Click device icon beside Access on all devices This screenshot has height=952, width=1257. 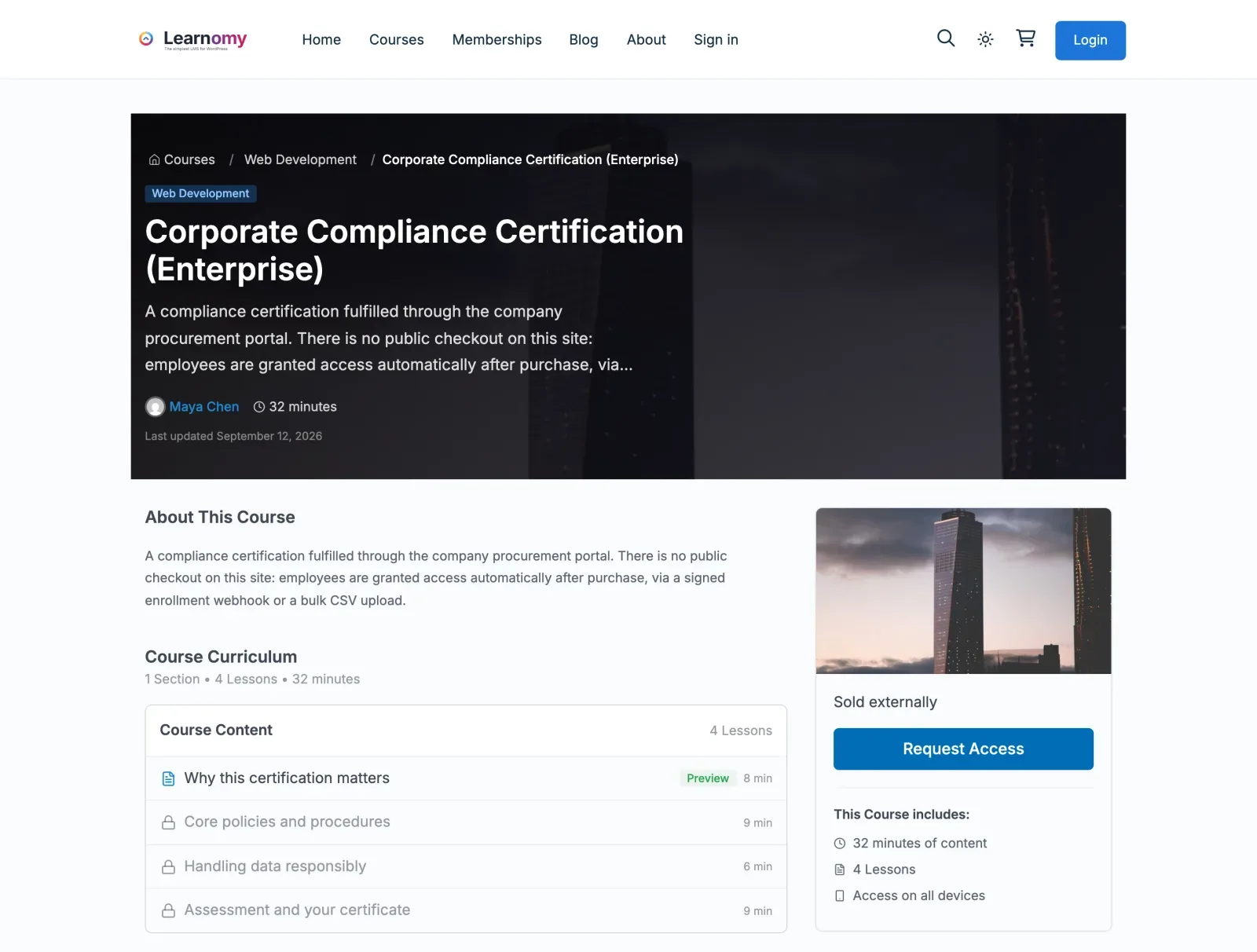840,896
